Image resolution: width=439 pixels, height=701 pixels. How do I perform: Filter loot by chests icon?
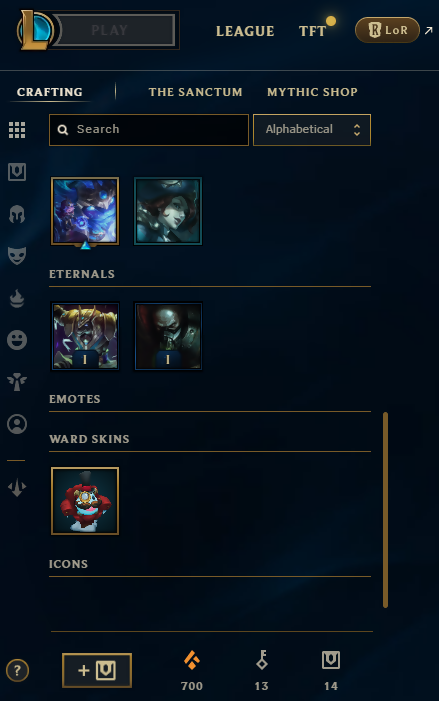tap(17, 172)
